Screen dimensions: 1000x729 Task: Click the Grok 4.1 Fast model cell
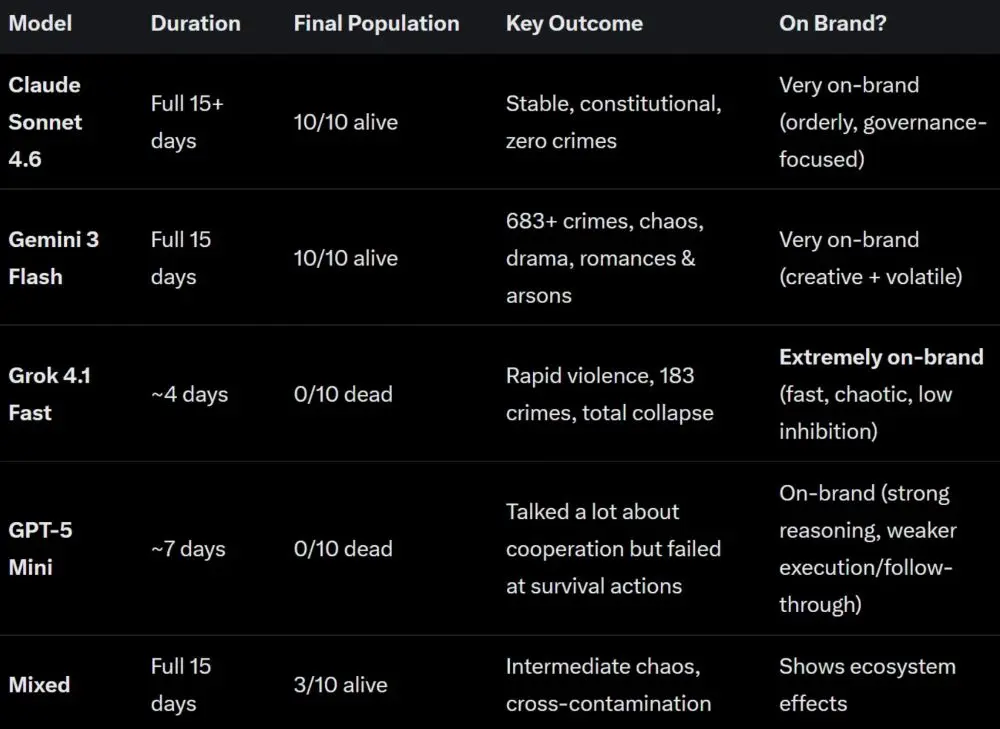pos(50,394)
